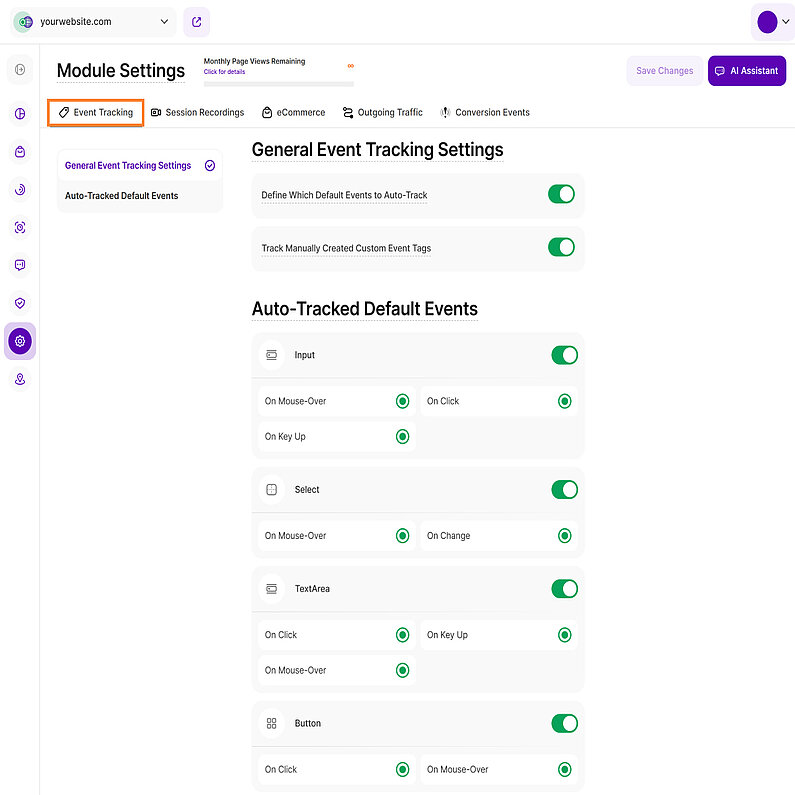
Task: Open the pie chart dashboard sidebar icon
Action: (20, 113)
